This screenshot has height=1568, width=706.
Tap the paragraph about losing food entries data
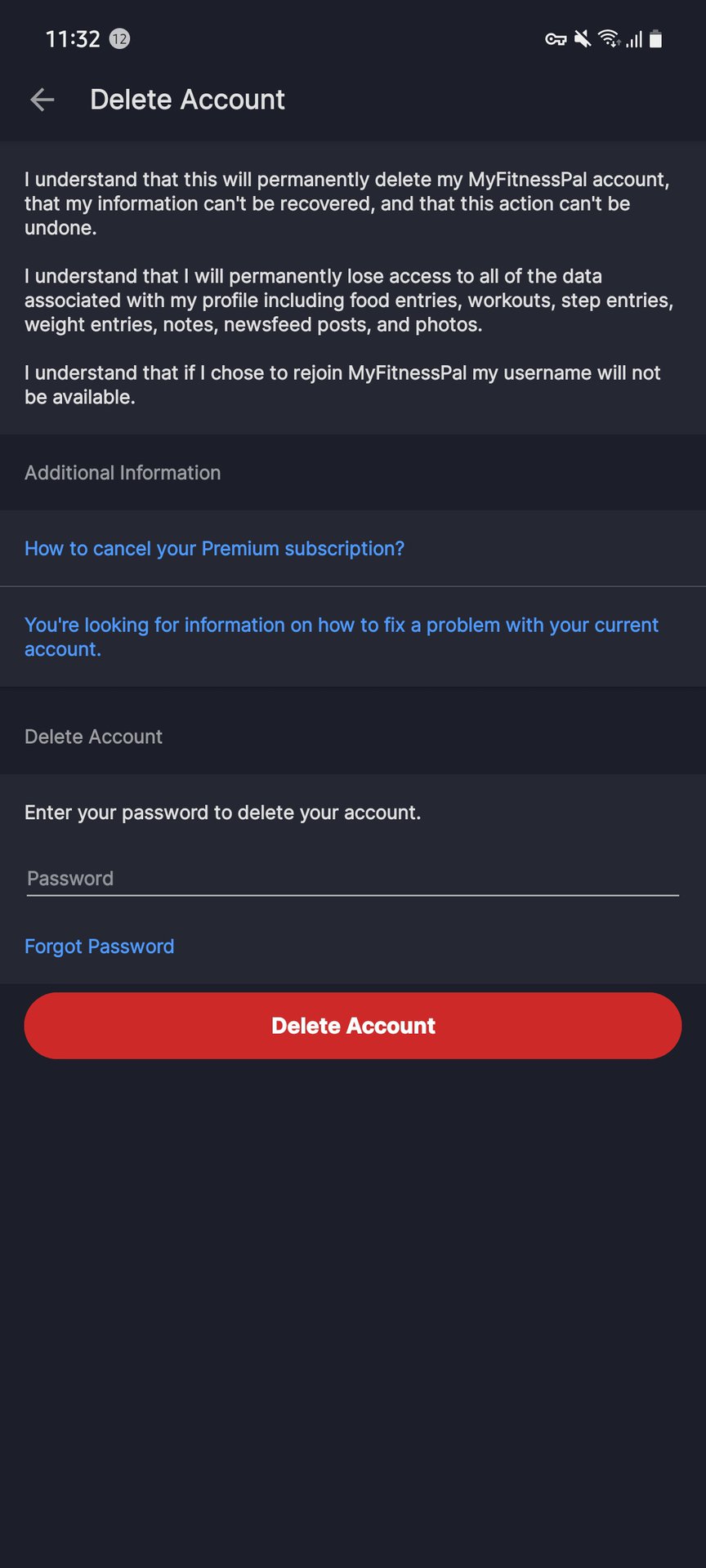click(348, 300)
